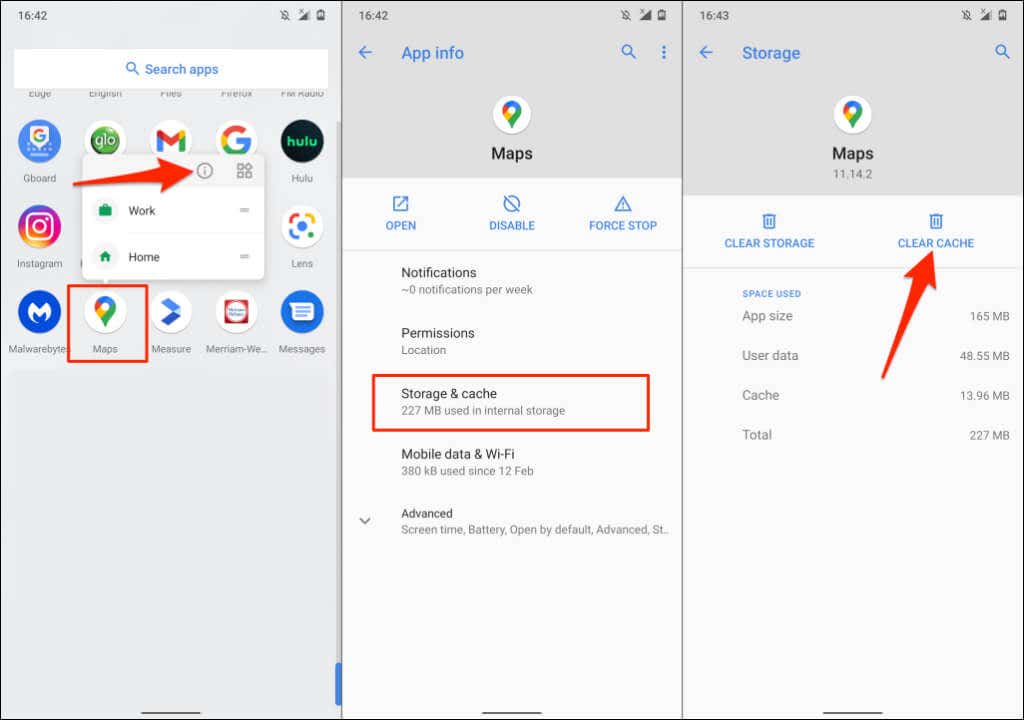Tap the Search apps field
The height and width of the screenshot is (720, 1024).
click(x=171, y=68)
